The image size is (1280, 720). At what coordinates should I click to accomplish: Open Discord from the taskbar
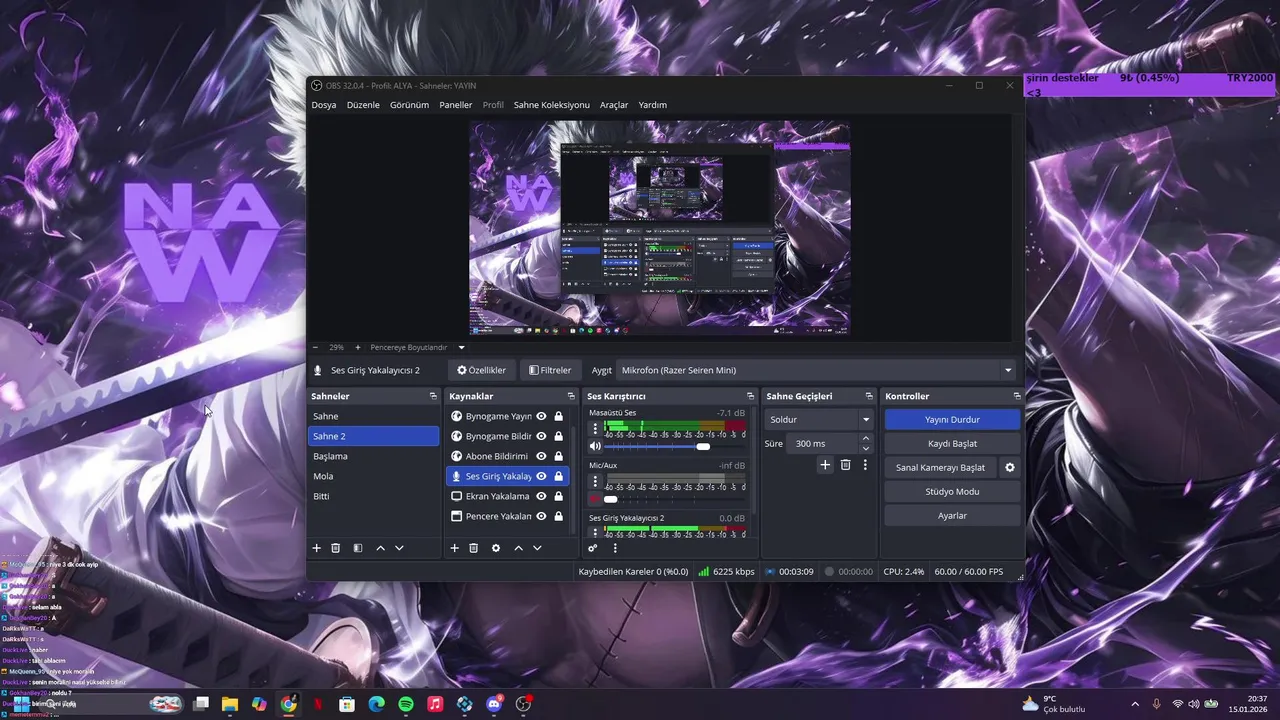pyautogui.click(x=494, y=704)
